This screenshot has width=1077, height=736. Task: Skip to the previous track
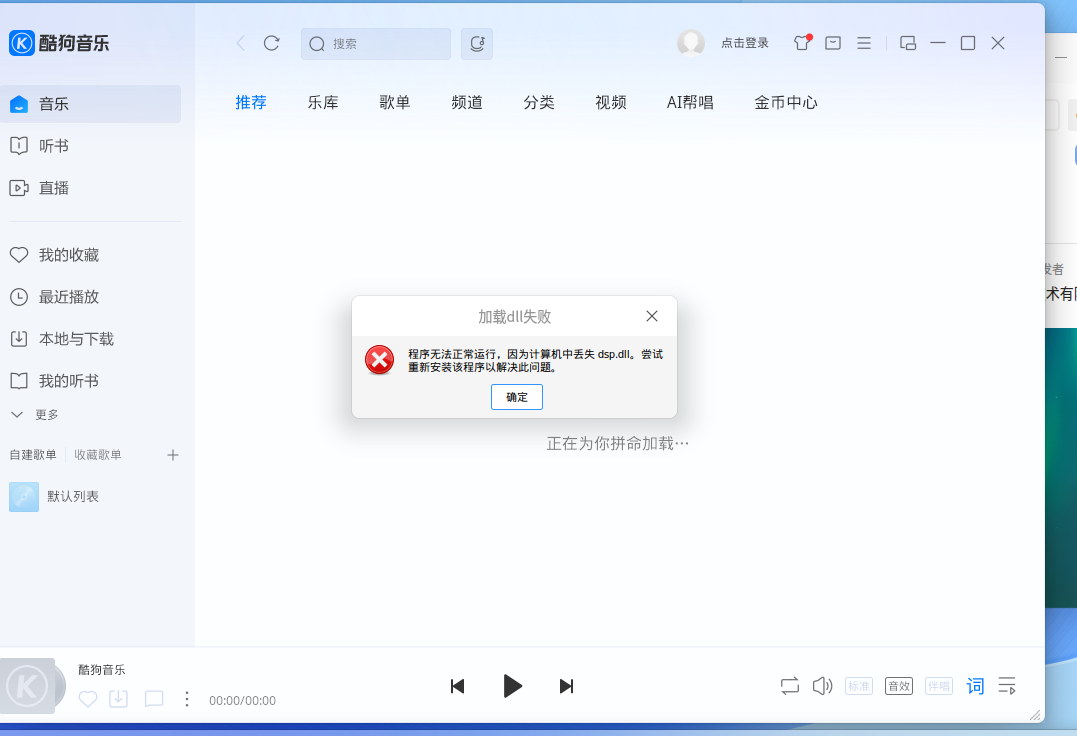click(457, 686)
